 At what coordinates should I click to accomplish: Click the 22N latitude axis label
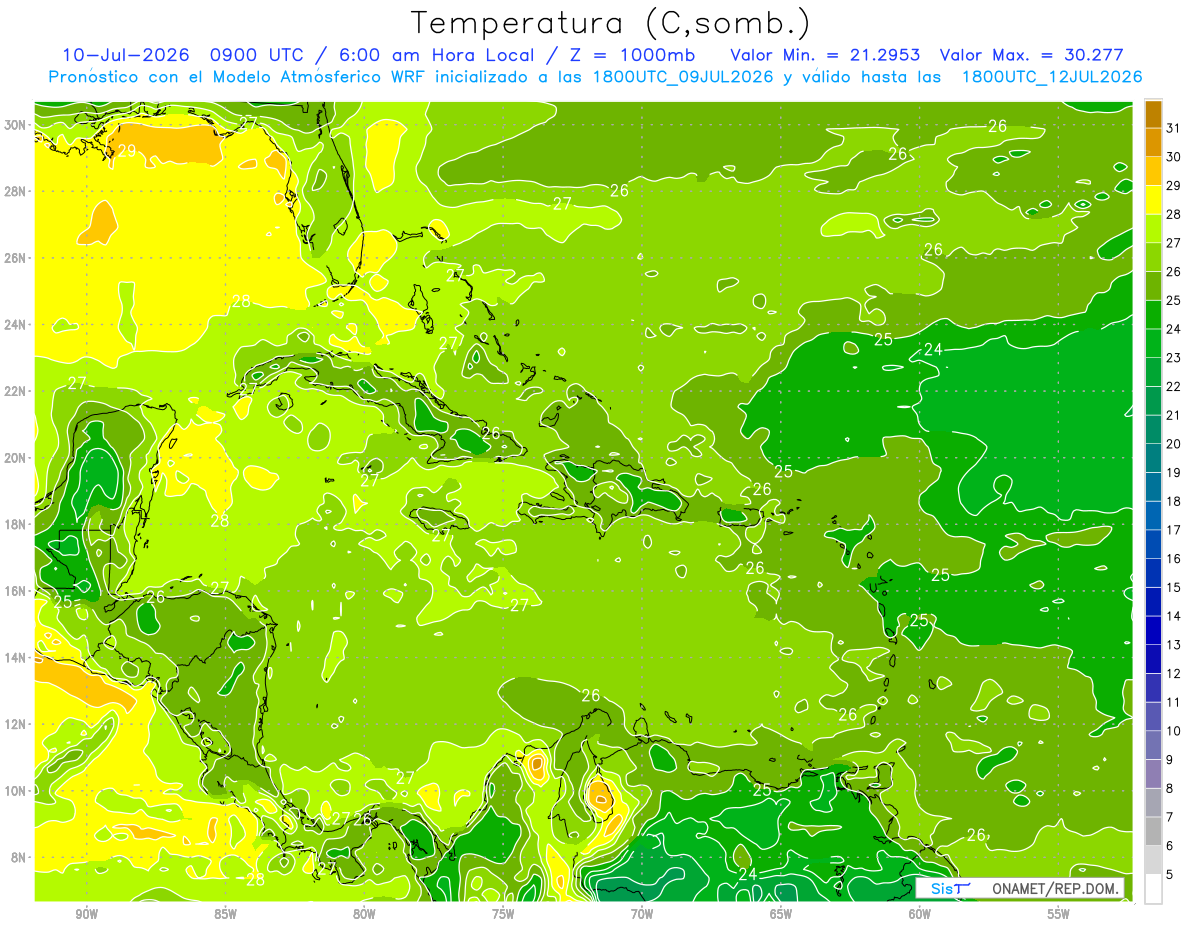coord(15,391)
